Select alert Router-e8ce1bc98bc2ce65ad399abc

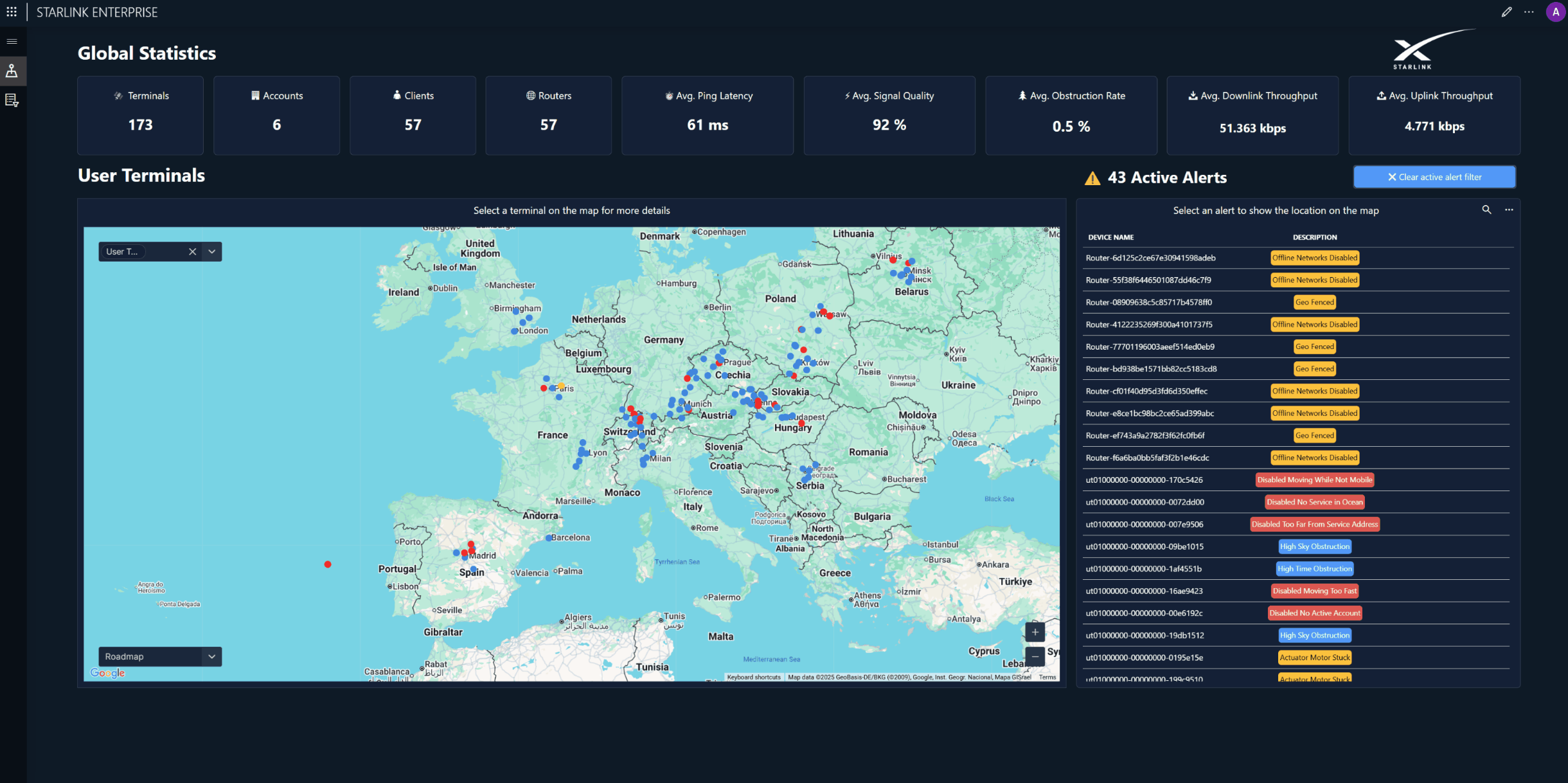[1297, 413]
